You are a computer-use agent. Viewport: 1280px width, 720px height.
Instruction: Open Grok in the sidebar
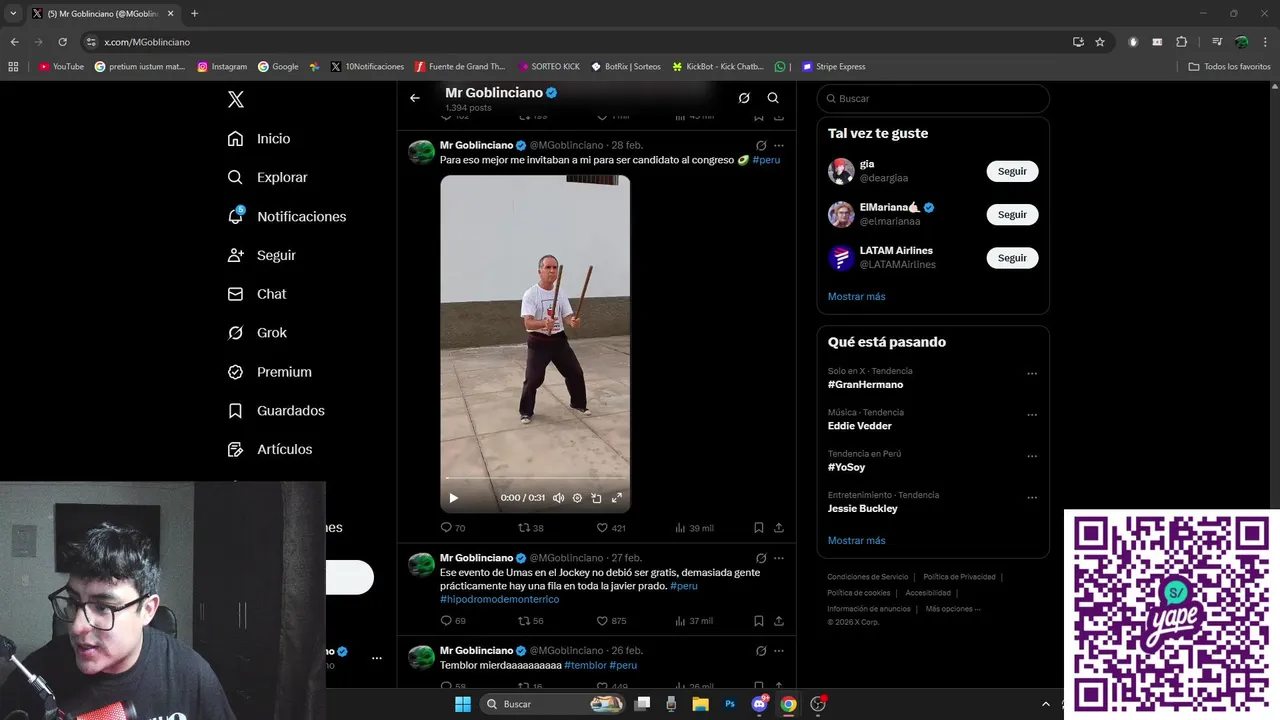pyautogui.click(x=257, y=333)
